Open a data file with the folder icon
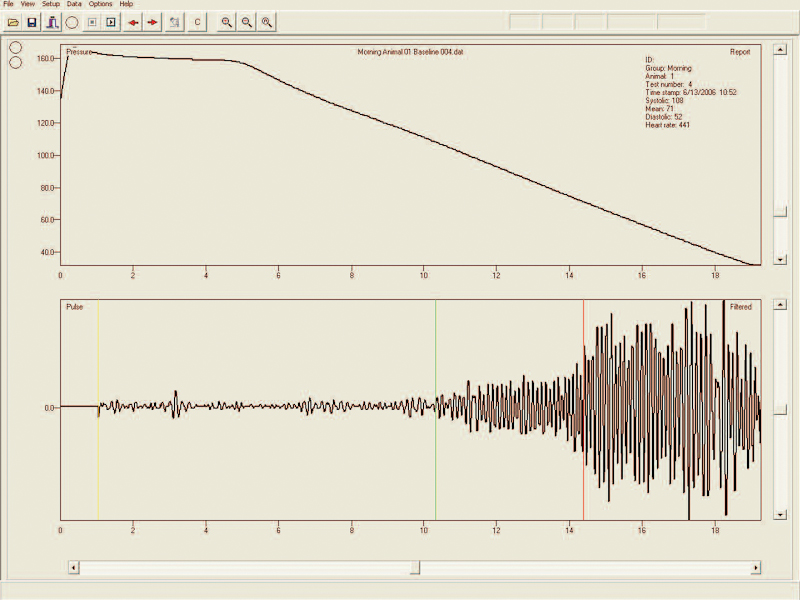Viewport: 800px width, 600px height. pos(13,22)
